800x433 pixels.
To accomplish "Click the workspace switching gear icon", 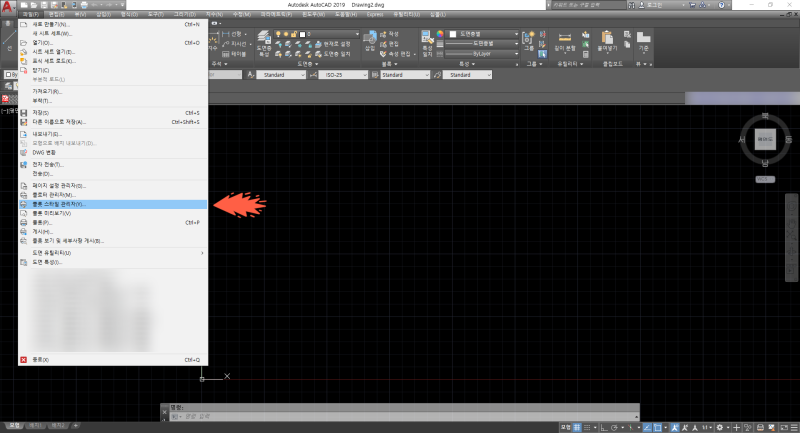I will point(720,425).
